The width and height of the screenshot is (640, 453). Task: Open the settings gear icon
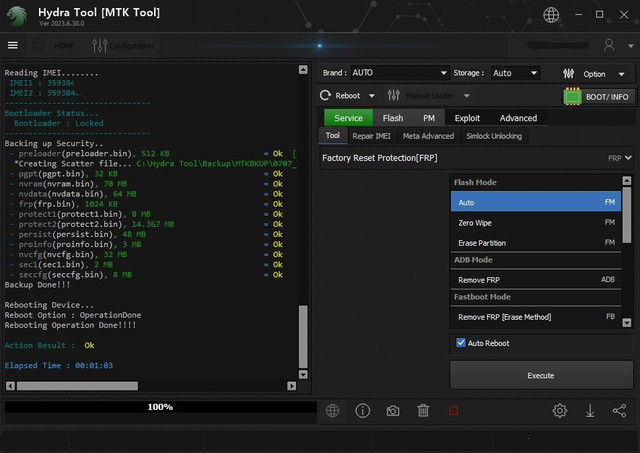coord(560,411)
